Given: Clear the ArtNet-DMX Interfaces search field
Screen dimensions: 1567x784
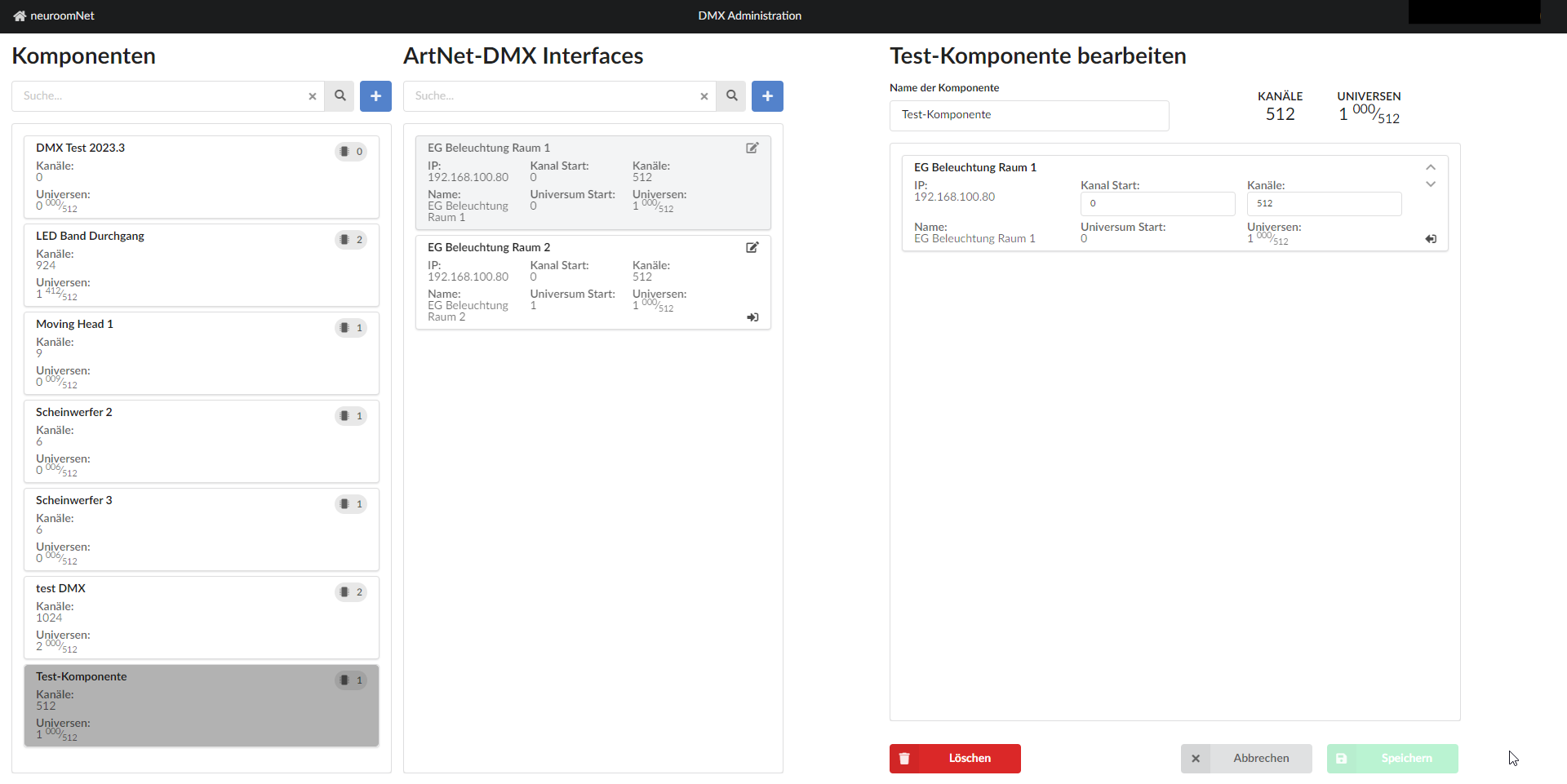Looking at the screenshot, I should 704,96.
